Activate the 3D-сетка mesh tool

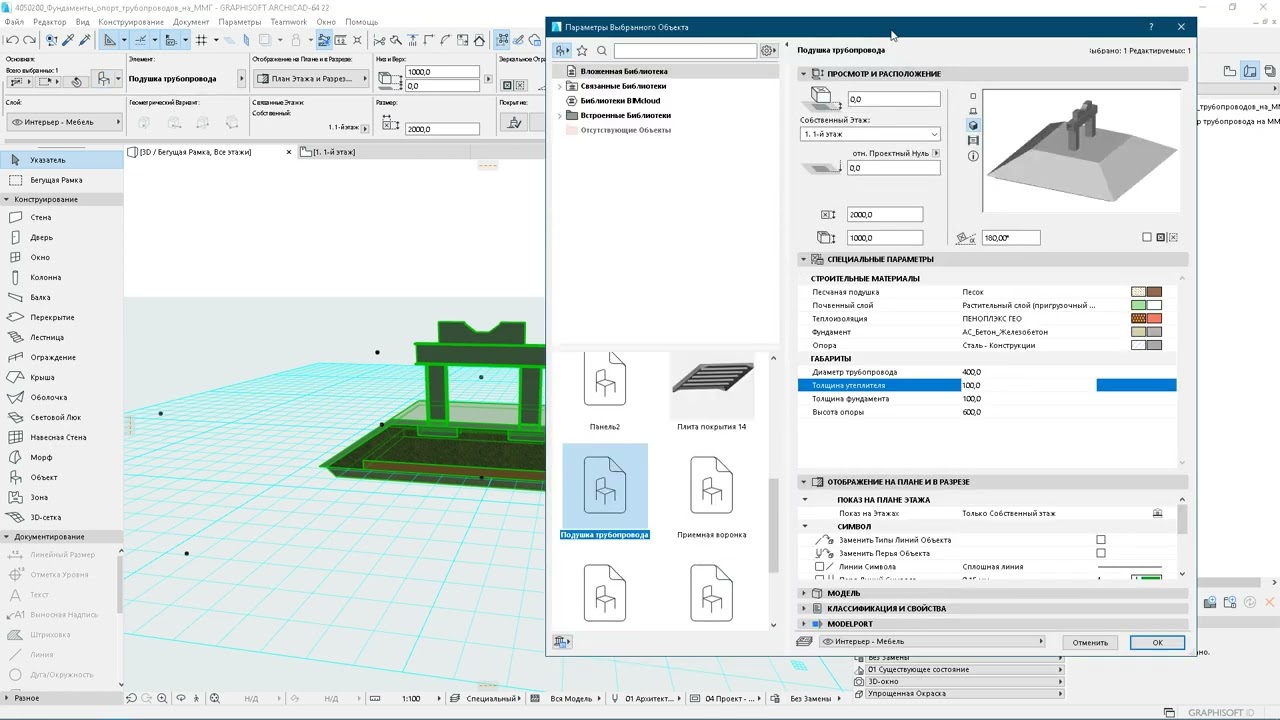60,517
